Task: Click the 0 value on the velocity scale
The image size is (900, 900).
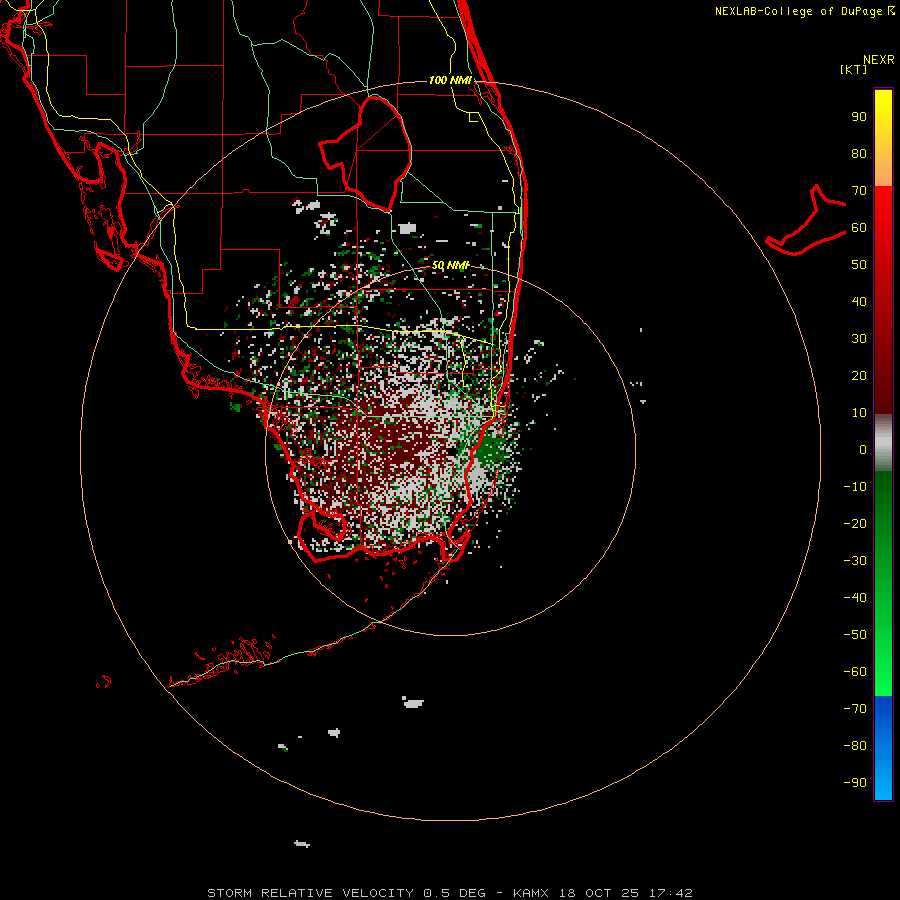Action: 863,450
